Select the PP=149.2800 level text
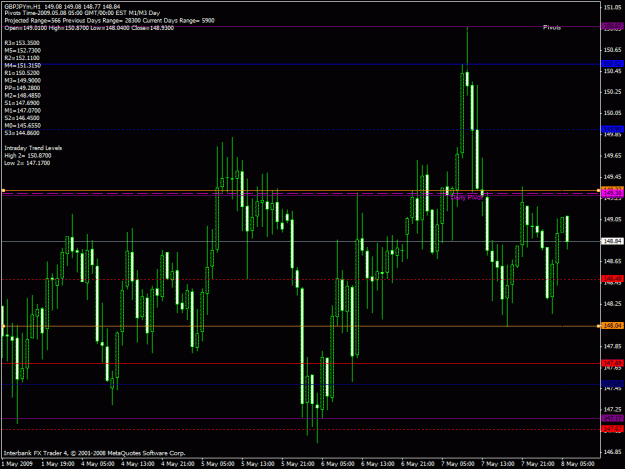The image size is (625, 469). pyautogui.click(x=22, y=88)
